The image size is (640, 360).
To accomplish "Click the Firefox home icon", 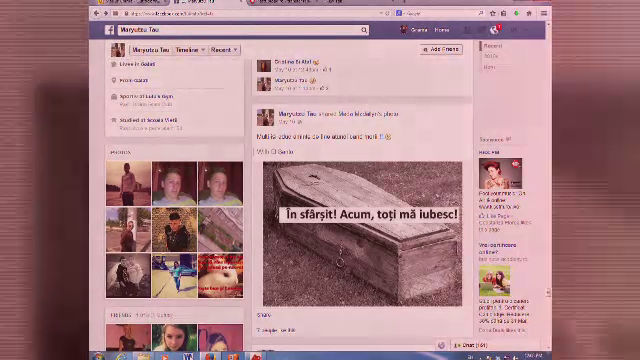I will click(x=529, y=13).
